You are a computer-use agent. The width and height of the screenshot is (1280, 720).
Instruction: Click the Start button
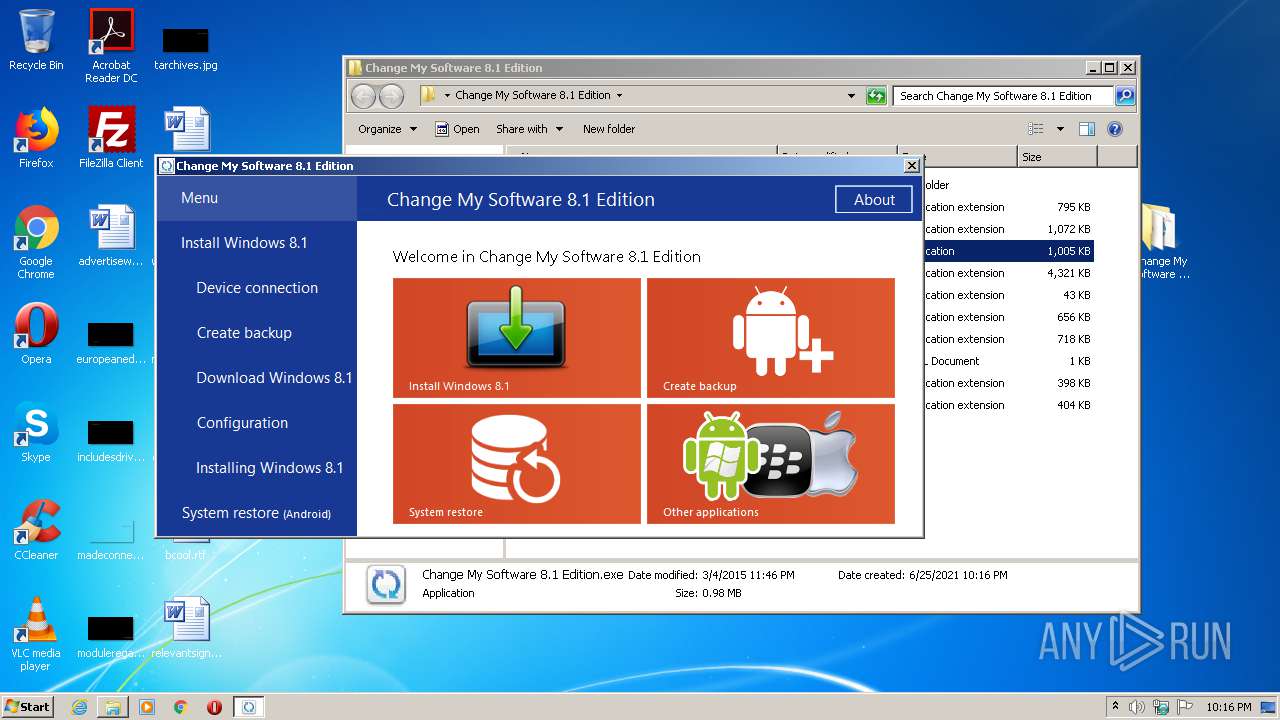(x=28, y=706)
